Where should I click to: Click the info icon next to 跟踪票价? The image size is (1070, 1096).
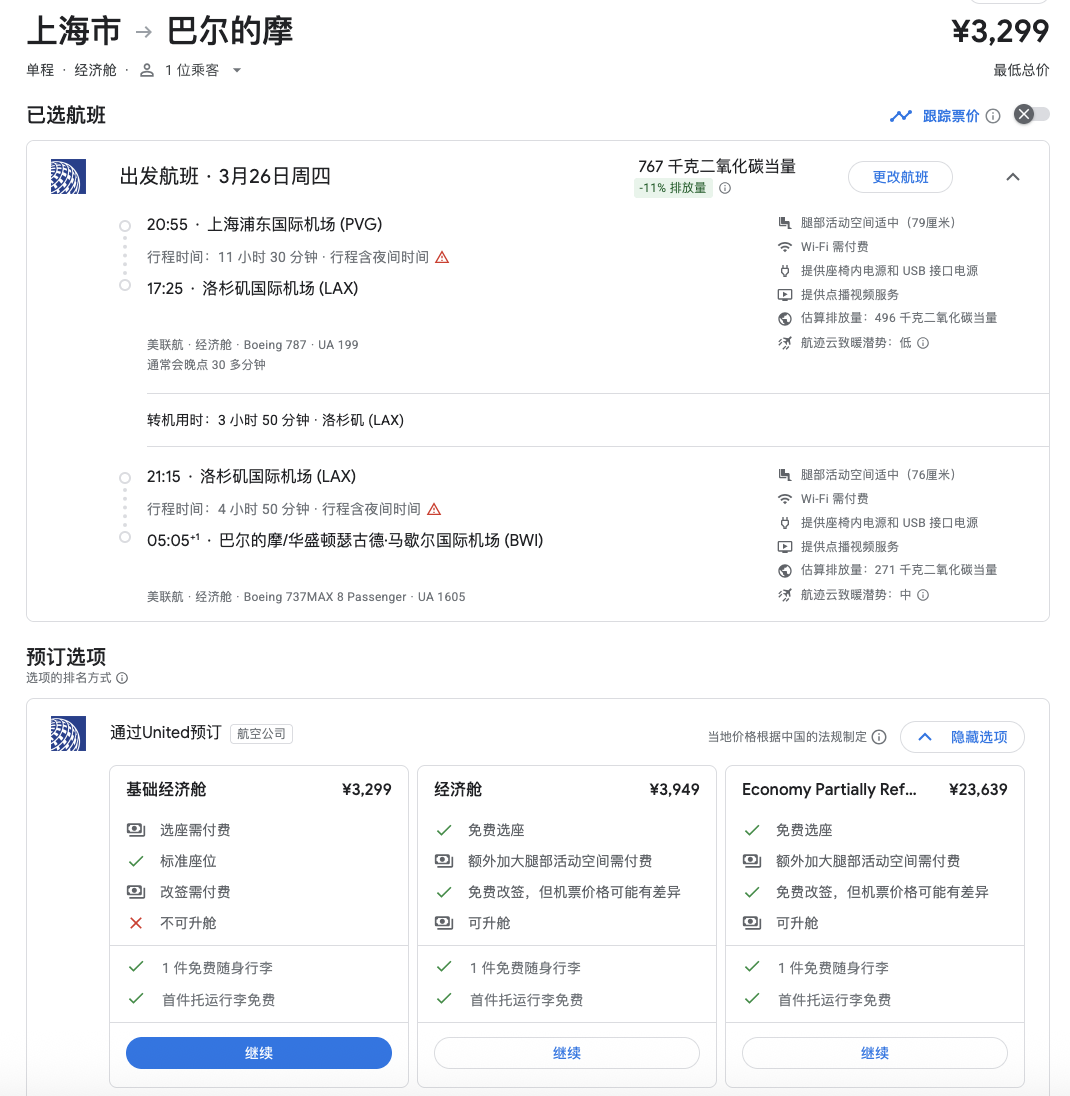pyautogui.click(x=993, y=116)
